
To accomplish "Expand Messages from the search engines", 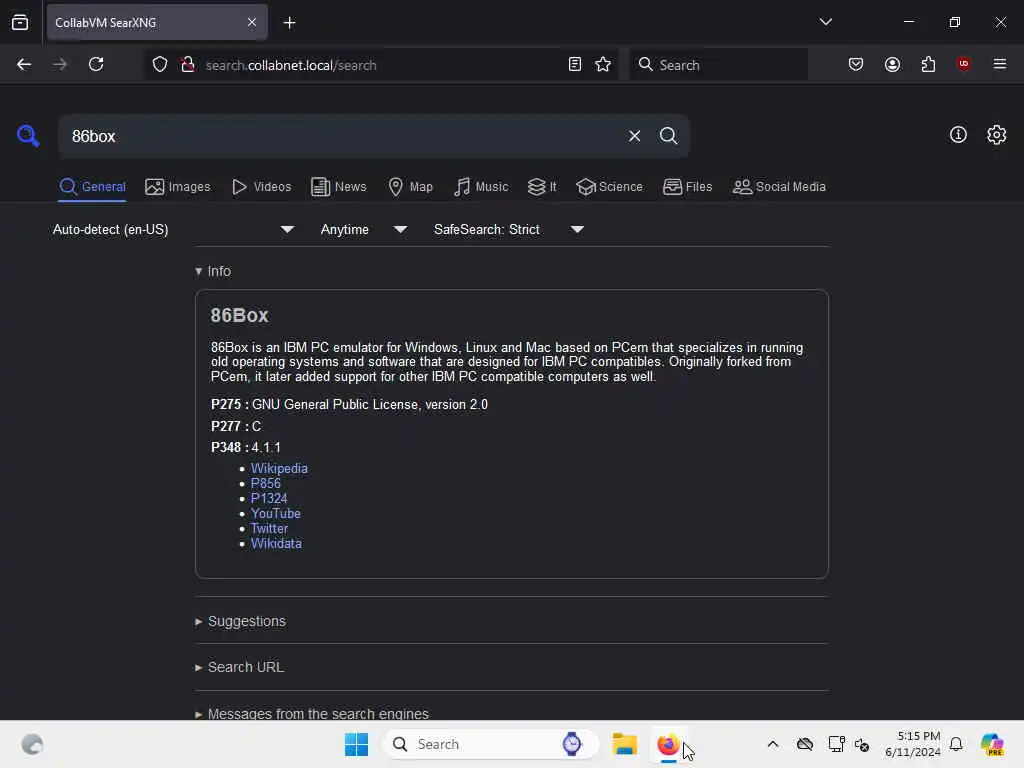I will 312,713.
